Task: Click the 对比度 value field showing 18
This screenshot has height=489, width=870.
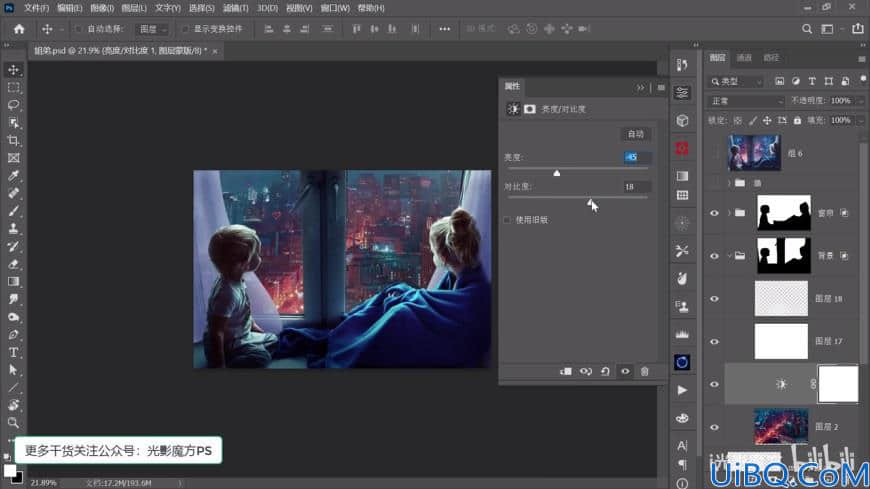Action: click(x=636, y=186)
